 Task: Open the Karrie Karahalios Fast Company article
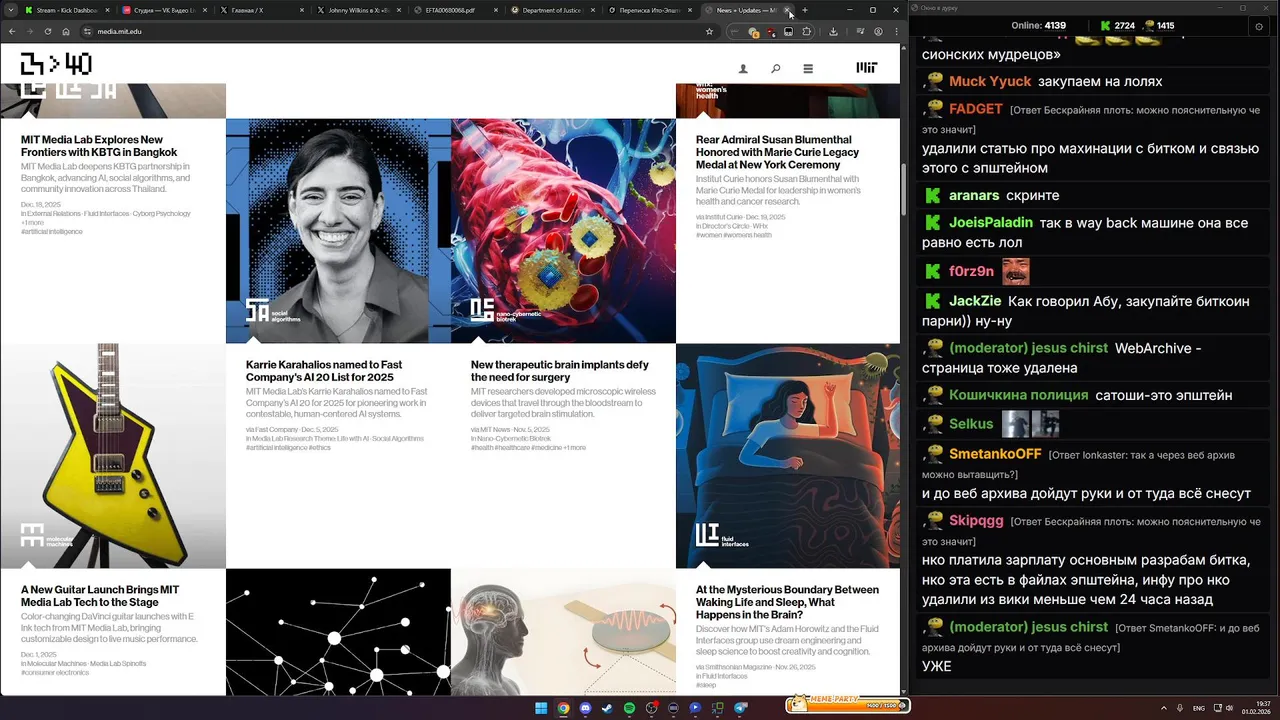tap(324, 371)
